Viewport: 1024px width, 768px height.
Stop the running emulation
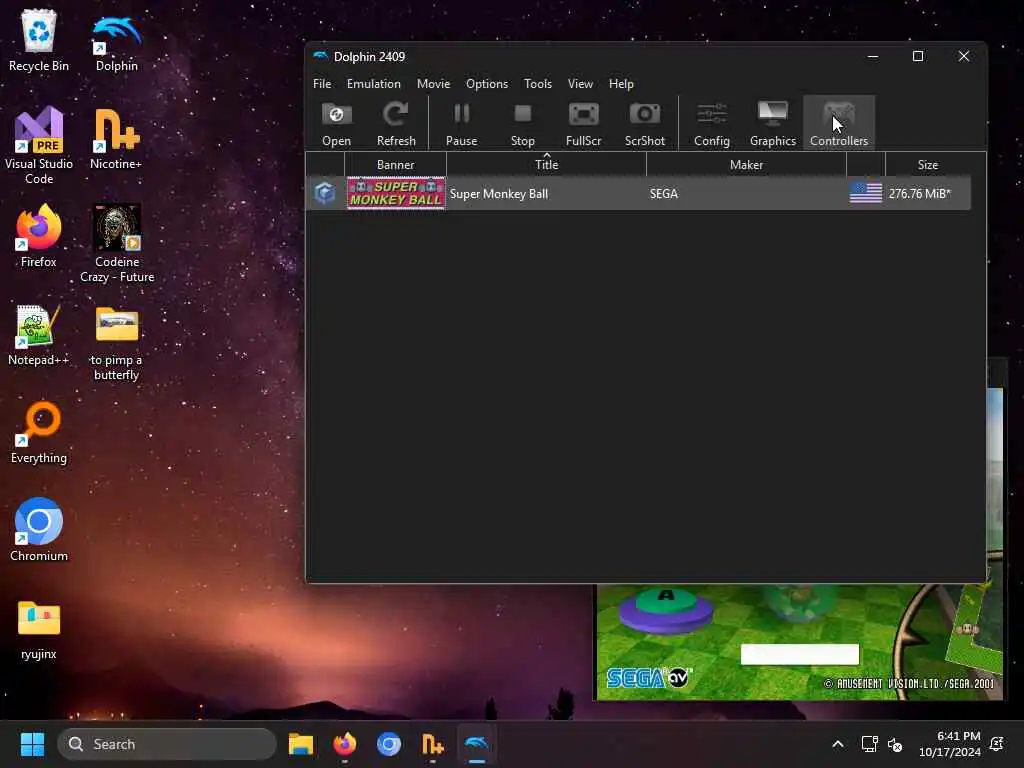[x=522, y=123]
